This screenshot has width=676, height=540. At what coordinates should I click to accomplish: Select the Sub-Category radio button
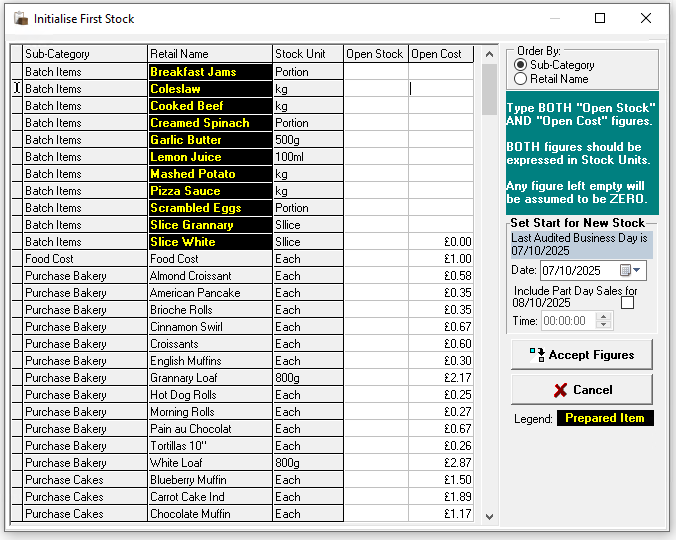coord(520,65)
